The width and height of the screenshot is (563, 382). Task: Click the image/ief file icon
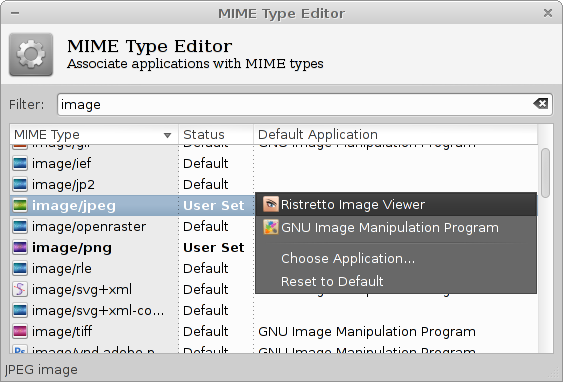[x=20, y=163]
